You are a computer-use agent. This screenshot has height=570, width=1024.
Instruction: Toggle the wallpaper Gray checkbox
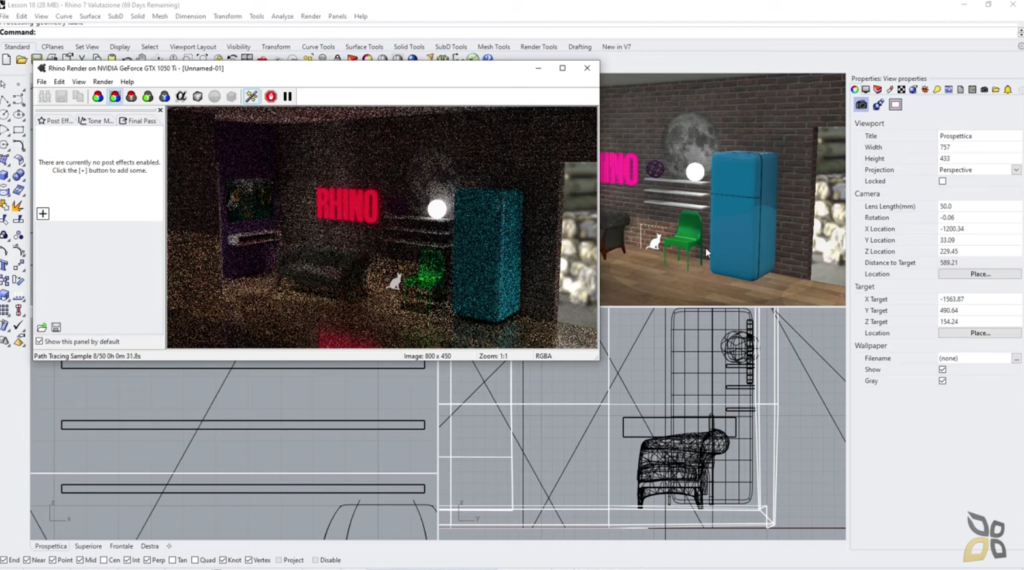(942, 381)
